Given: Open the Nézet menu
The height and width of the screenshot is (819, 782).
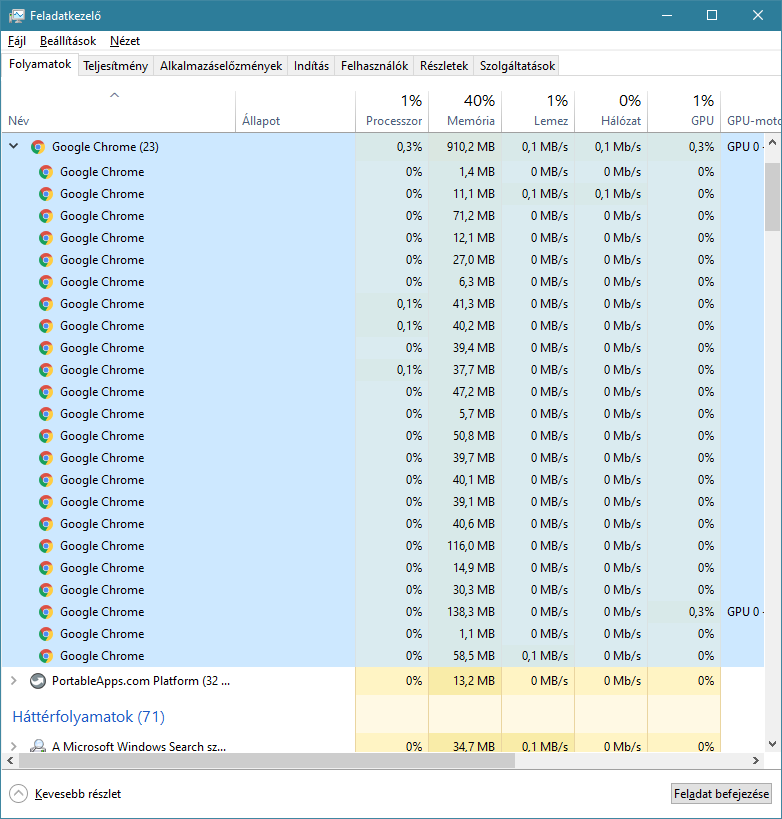Looking at the screenshot, I should tap(125, 41).
